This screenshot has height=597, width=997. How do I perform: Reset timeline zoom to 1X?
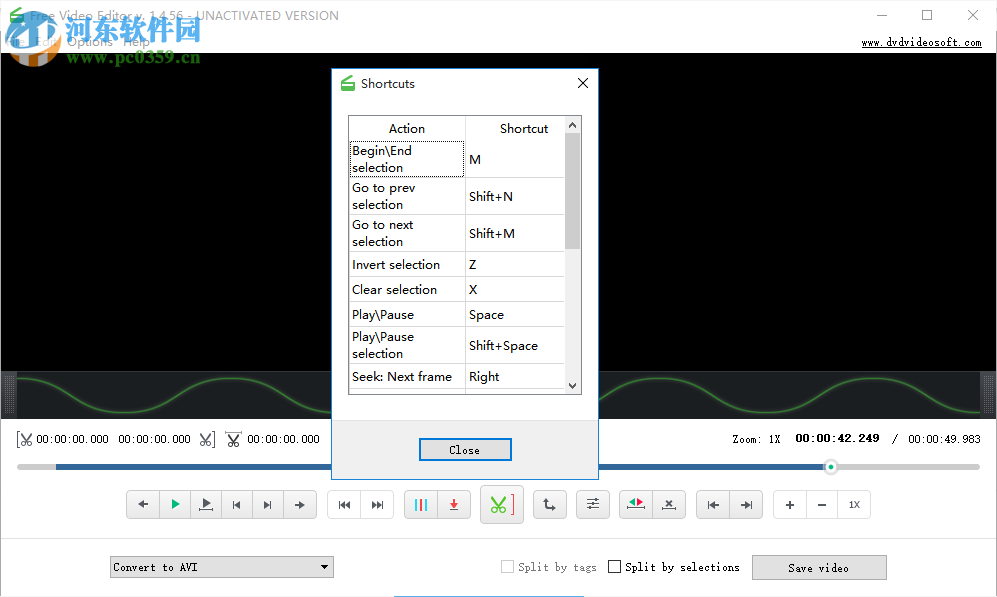point(855,504)
